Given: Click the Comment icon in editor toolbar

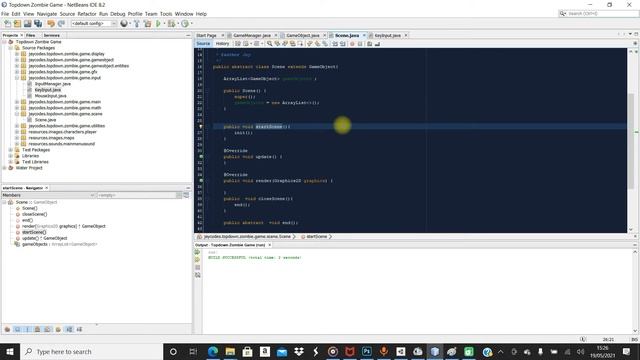Looking at the screenshot, I should coord(370,44).
